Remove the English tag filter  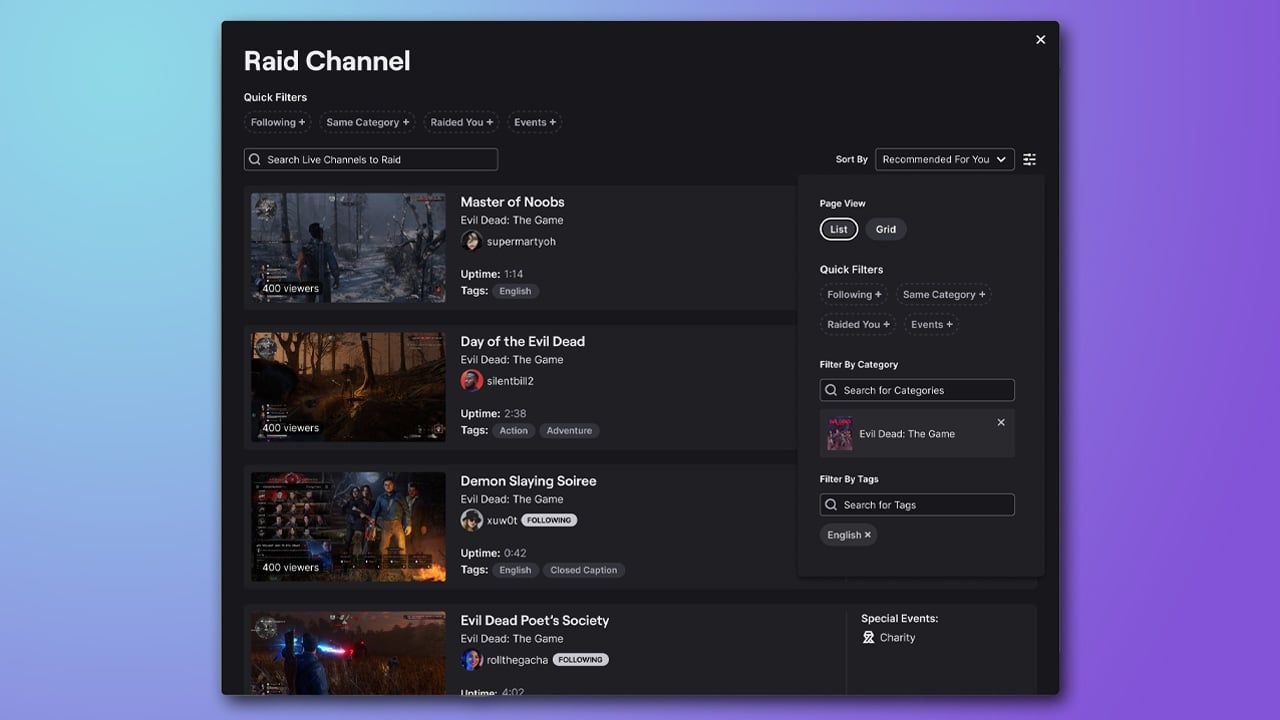pos(866,534)
